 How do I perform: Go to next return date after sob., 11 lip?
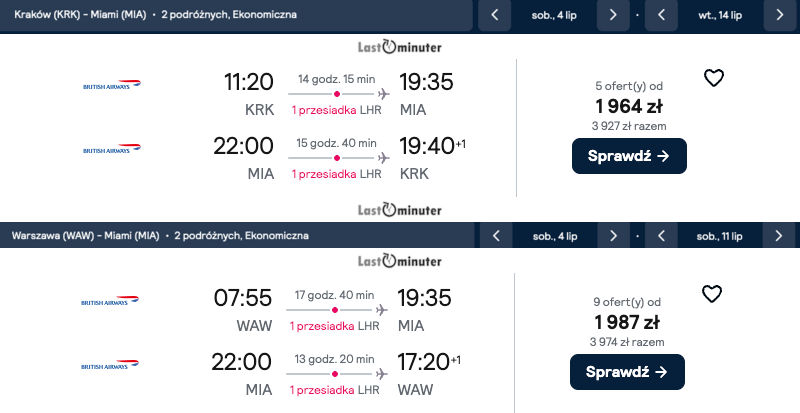tap(780, 236)
